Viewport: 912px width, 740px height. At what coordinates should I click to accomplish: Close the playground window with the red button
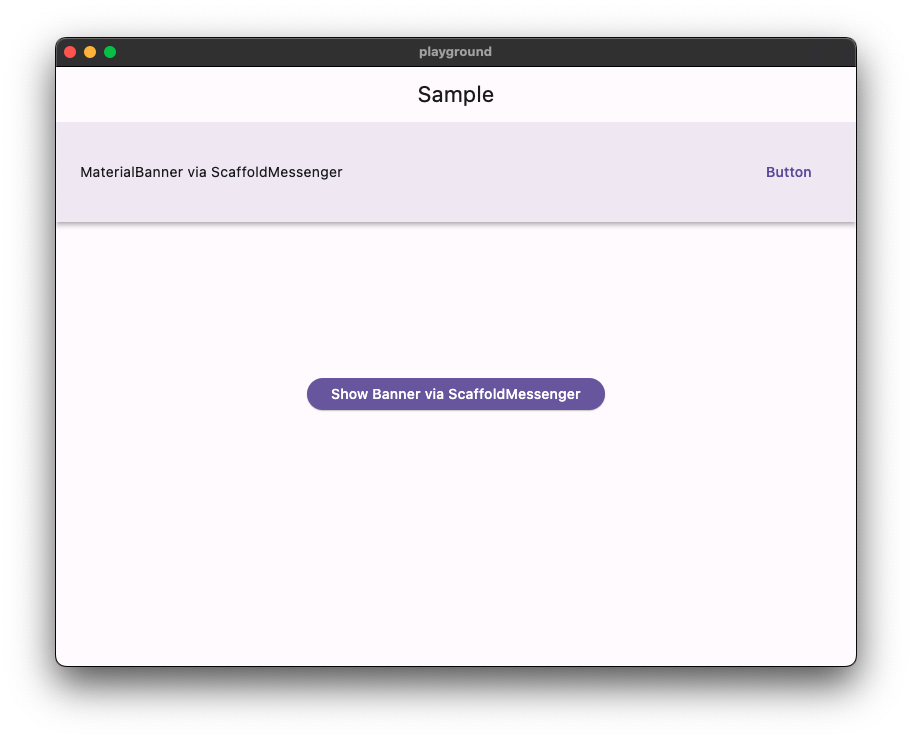pos(70,52)
